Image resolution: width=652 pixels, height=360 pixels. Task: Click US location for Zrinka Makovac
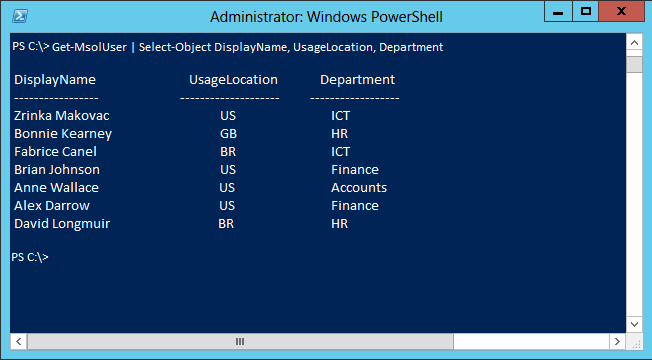(228, 116)
